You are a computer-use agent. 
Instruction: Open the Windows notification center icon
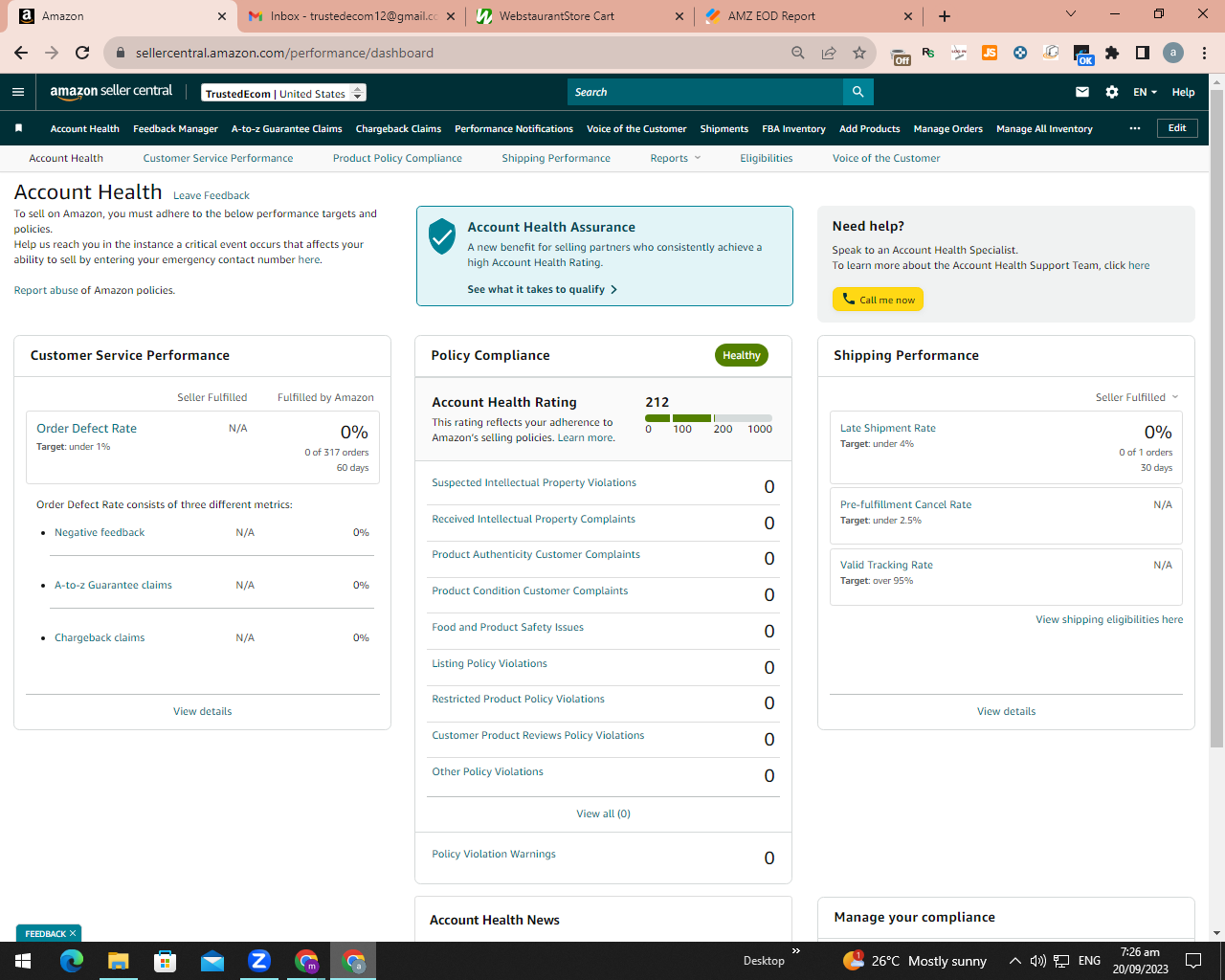point(1193,961)
